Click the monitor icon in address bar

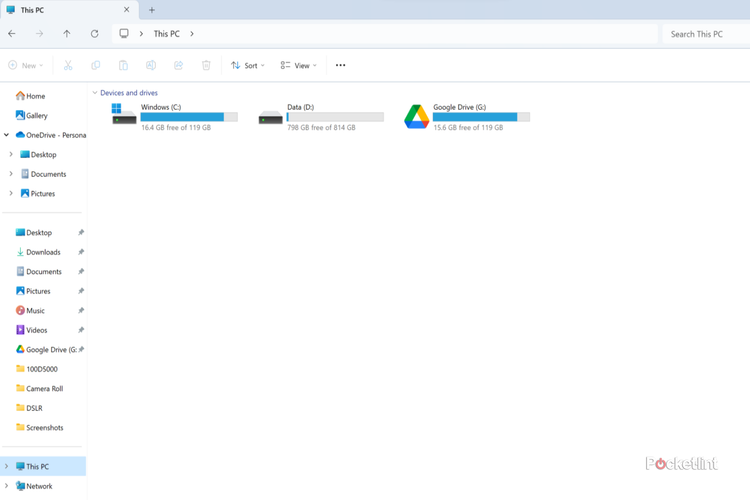click(124, 33)
